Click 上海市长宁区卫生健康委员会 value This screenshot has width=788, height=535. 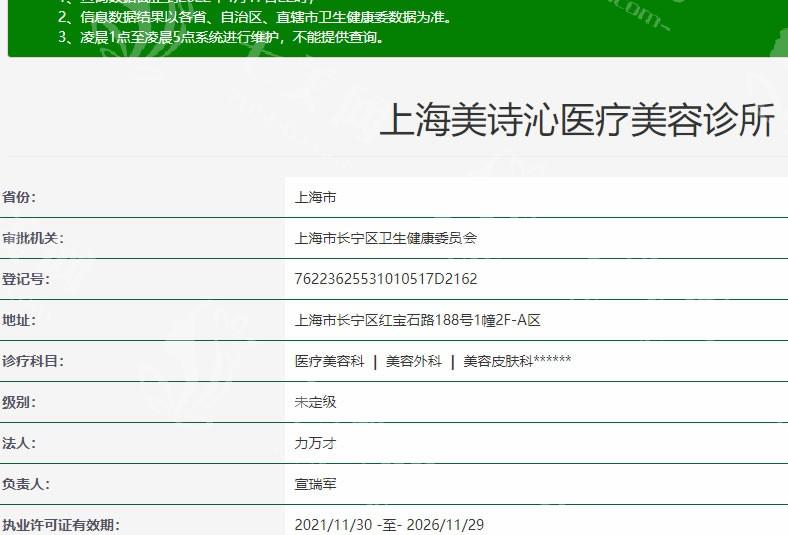pyautogui.click(x=385, y=238)
